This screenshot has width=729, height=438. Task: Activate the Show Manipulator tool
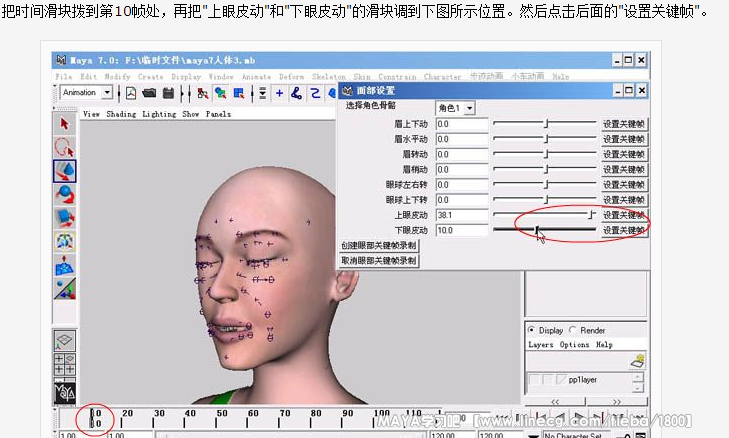[x=65, y=289]
